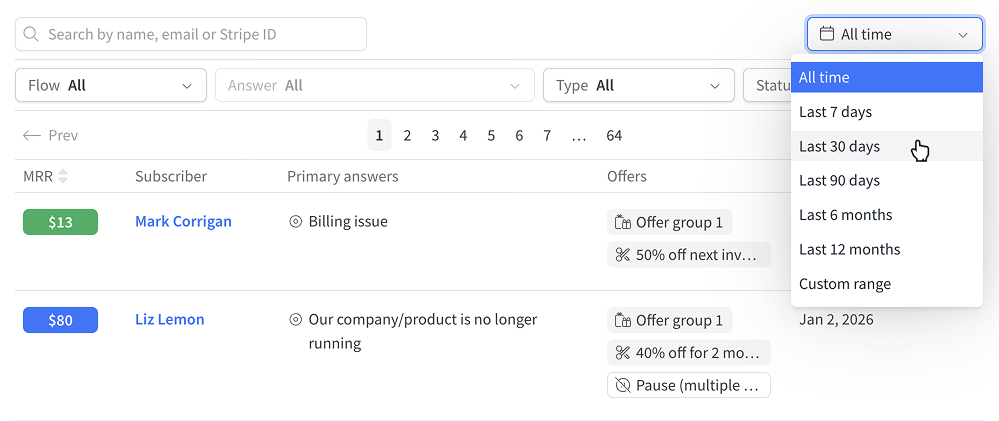This screenshot has height=421, width=999.
Task: Click Mark Corrigan's Offer group 1 tag
Action: coord(669,222)
